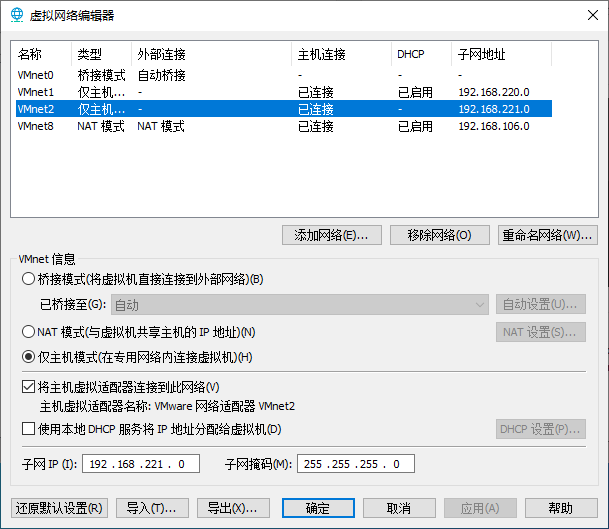Click the 名称 column header
This screenshot has height=529, width=609.
40,54
